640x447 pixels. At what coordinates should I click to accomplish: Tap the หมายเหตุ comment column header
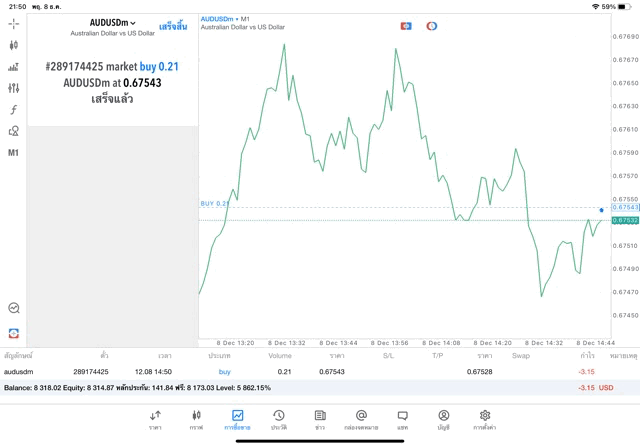pos(623,356)
